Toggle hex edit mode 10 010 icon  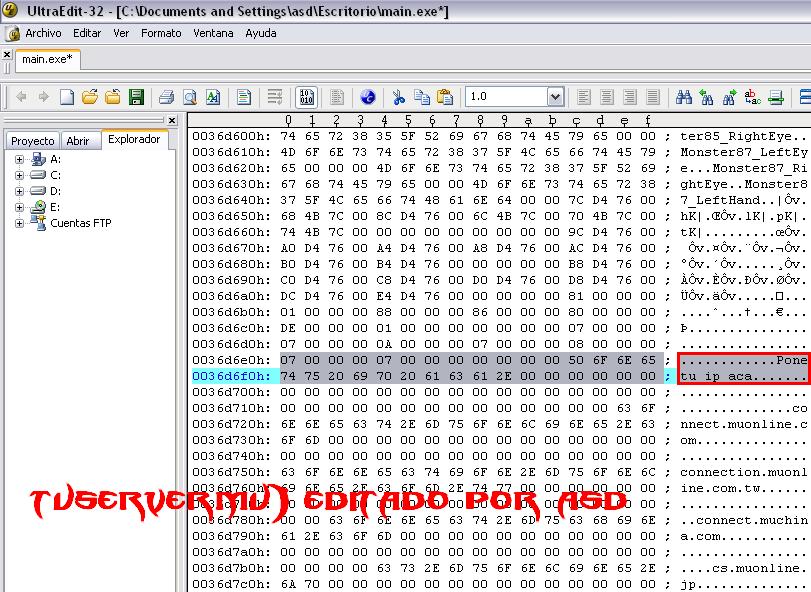pyautogui.click(x=306, y=97)
